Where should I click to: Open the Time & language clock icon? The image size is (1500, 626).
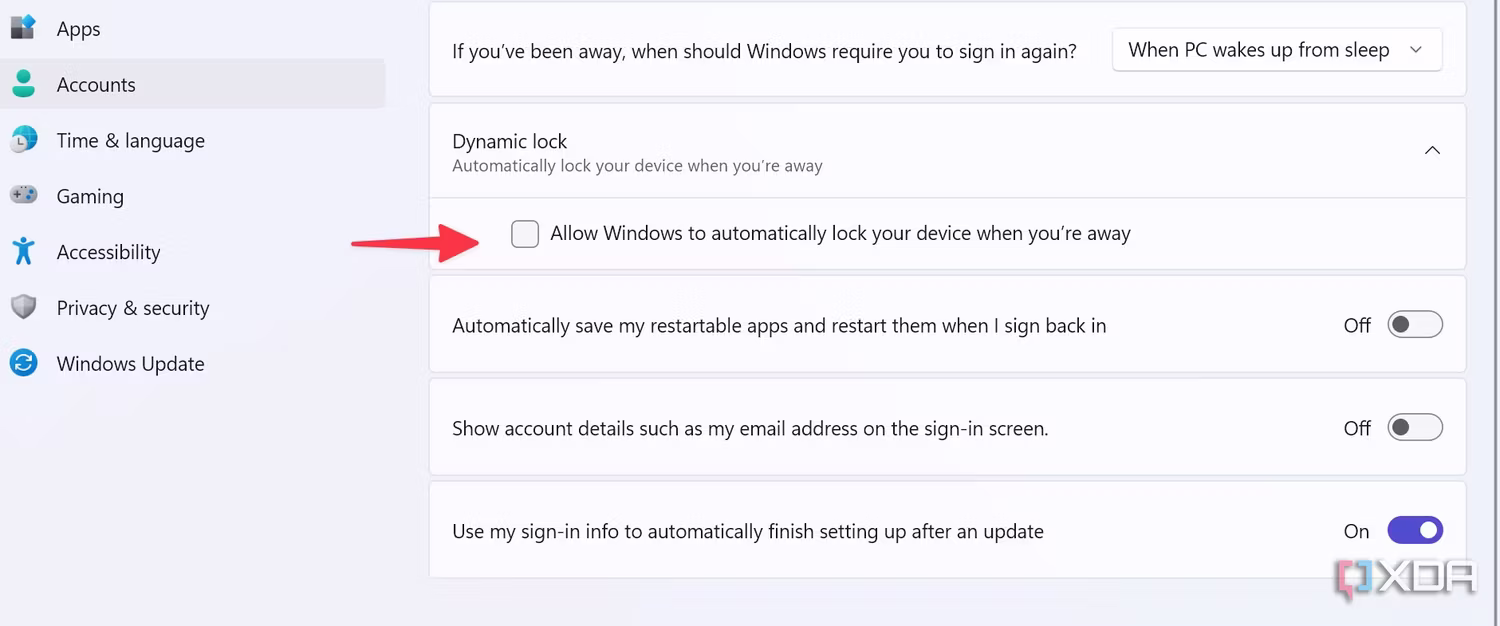click(23, 140)
